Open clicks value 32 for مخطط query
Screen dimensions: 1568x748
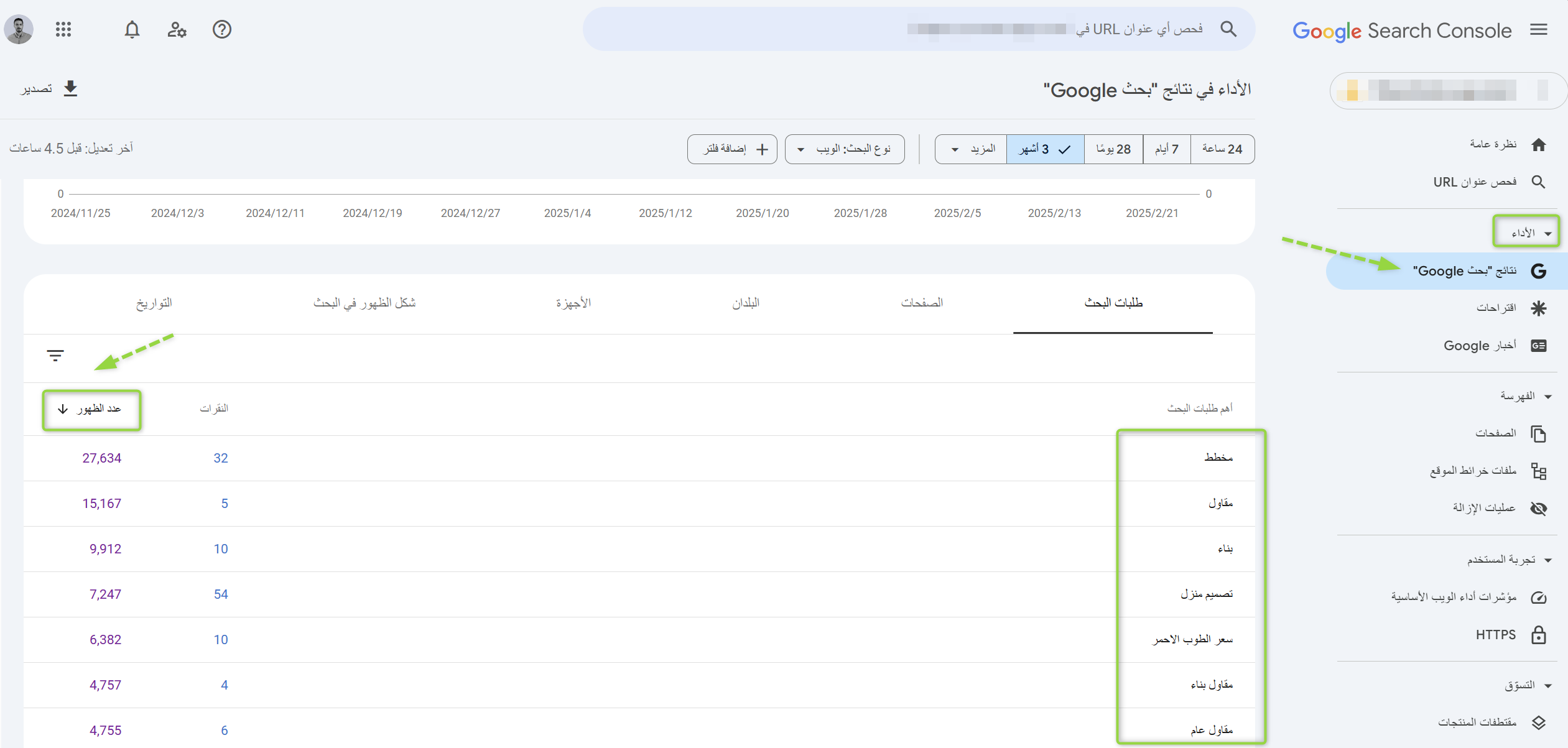pyautogui.click(x=221, y=458)
